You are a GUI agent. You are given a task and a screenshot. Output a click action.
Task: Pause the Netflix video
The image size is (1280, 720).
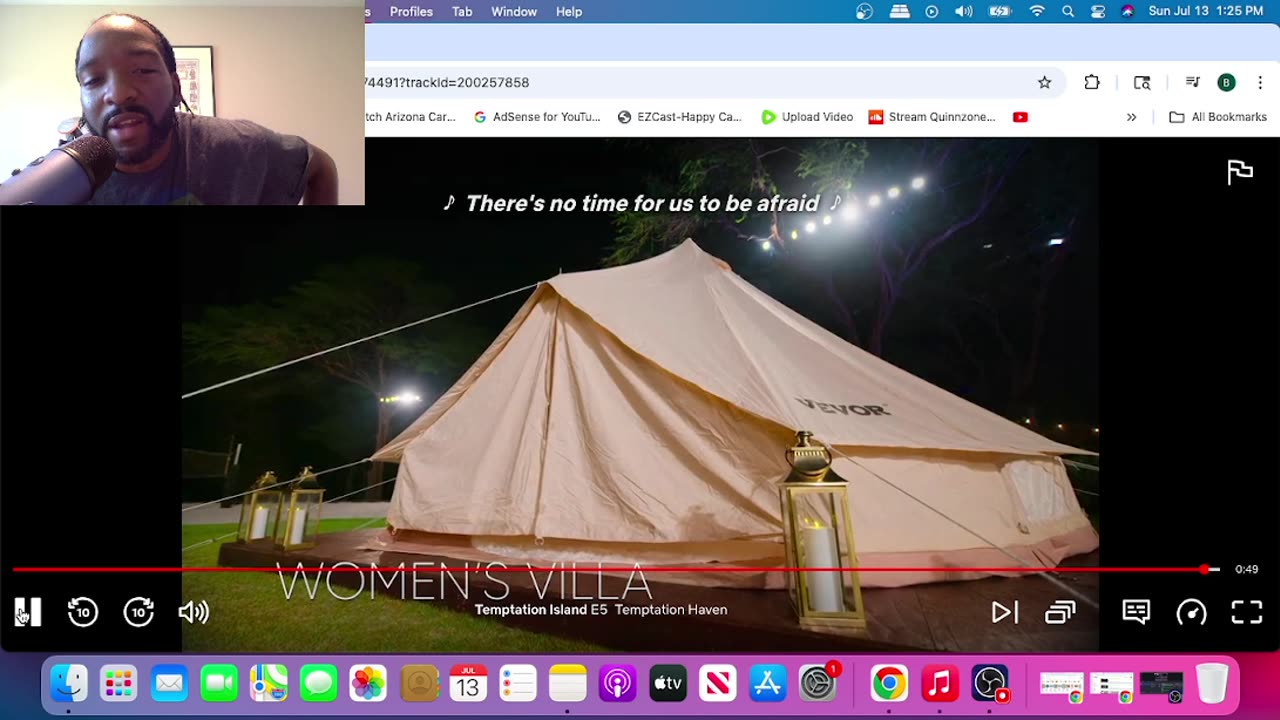pyautogui.click(x=28, y=612)
